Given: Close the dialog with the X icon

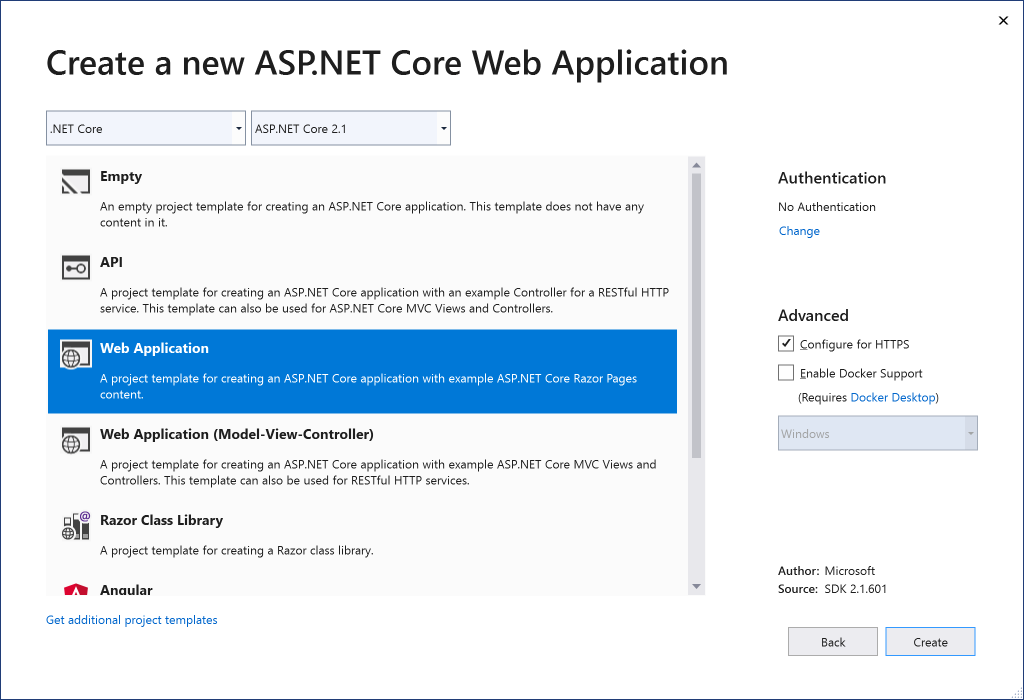Looking at the screenshot, I should pyautogui.click(x=1003, y=21).
